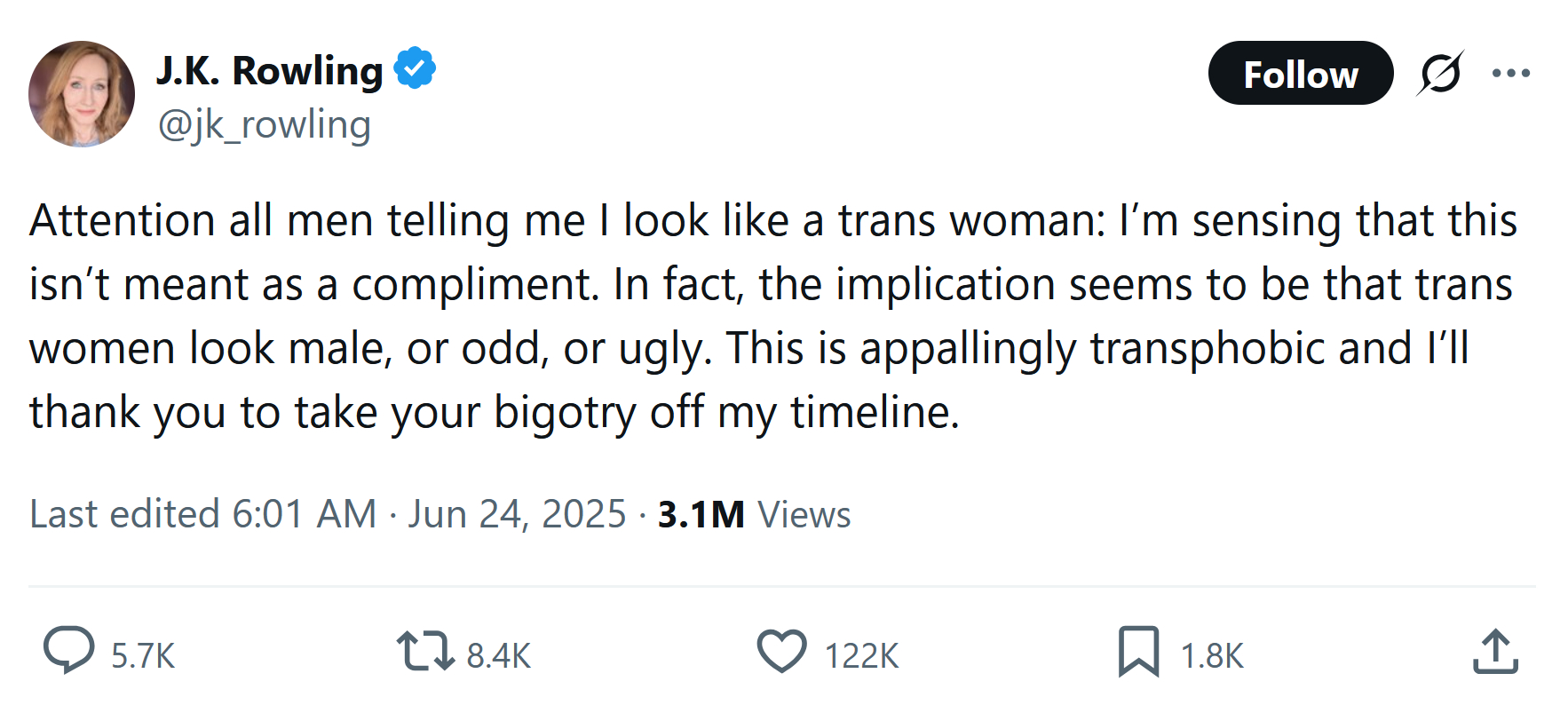Click the 3.1M Views count
This screenshot has width=1568, height=721.
(x=754, y=514)
